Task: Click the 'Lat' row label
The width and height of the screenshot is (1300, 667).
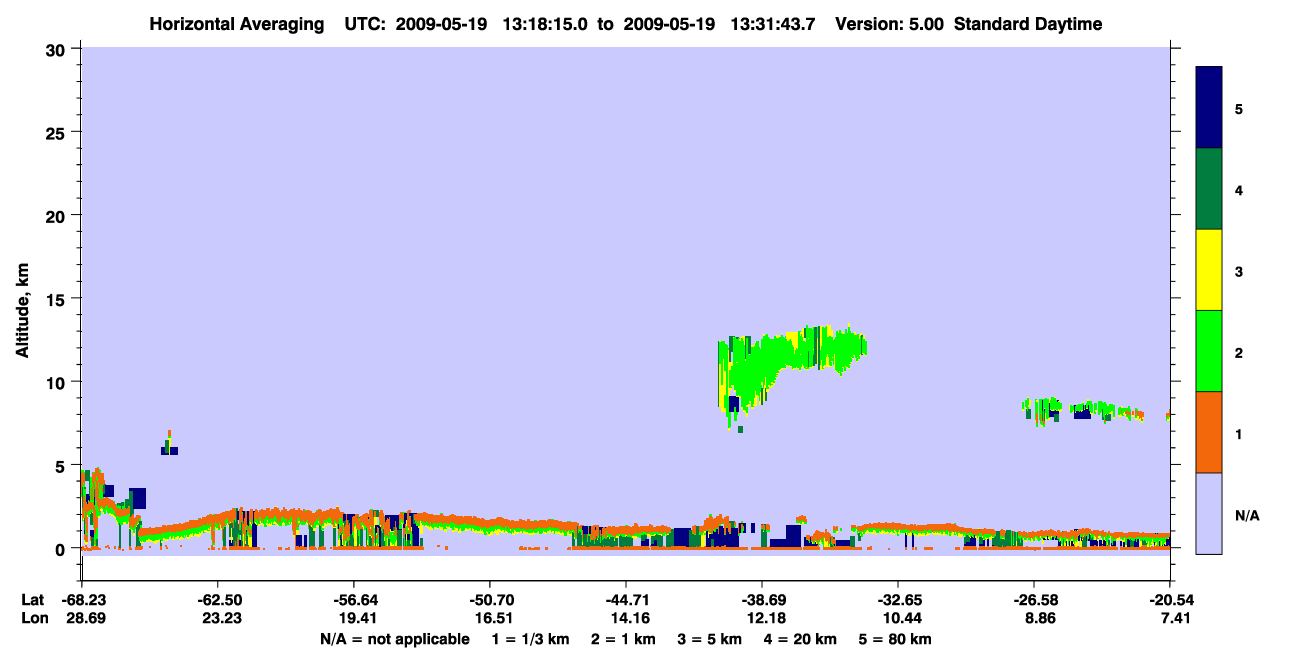Action: 33,600
